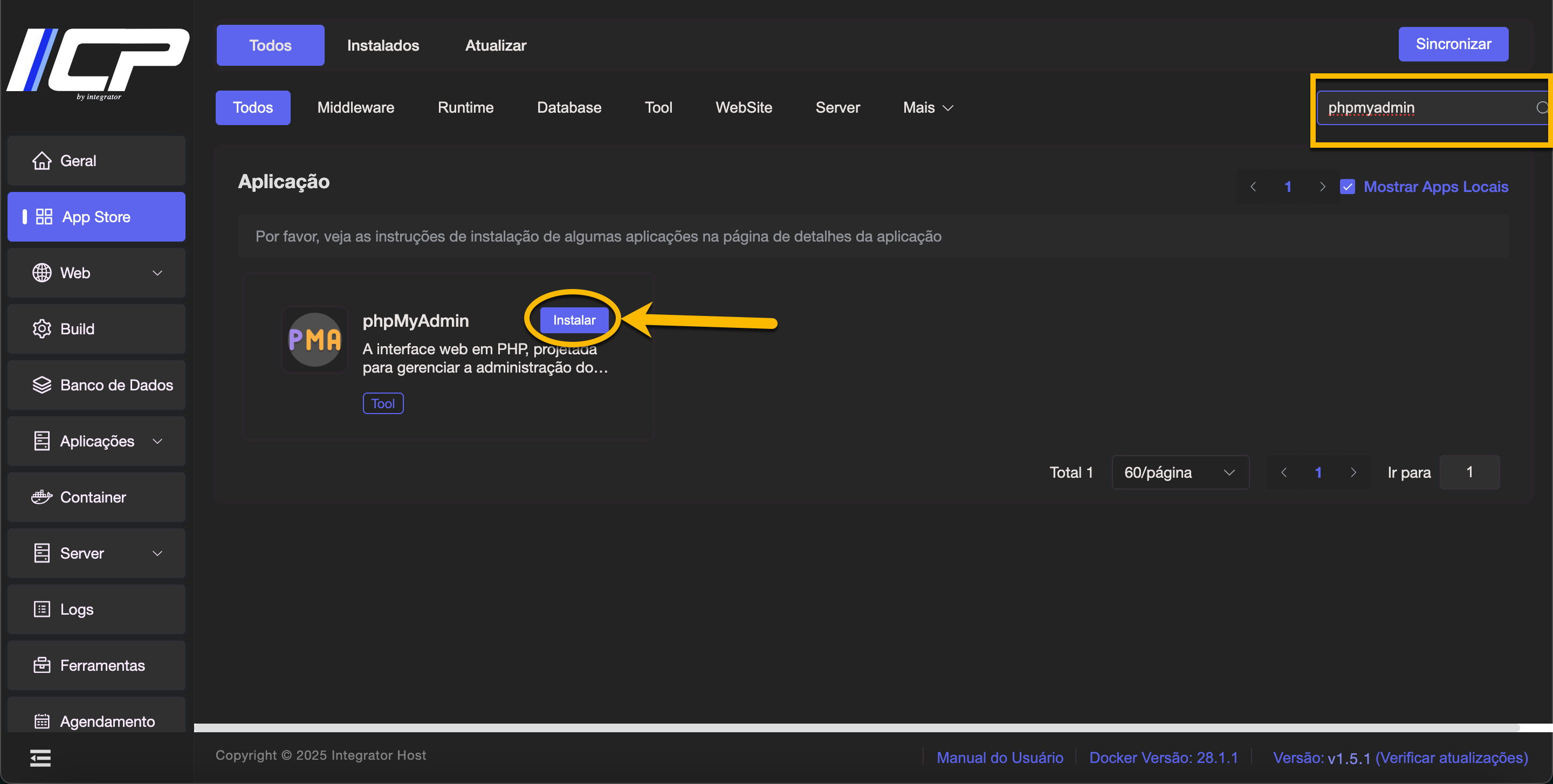Click the Build gear icon

tap(42, 329)
